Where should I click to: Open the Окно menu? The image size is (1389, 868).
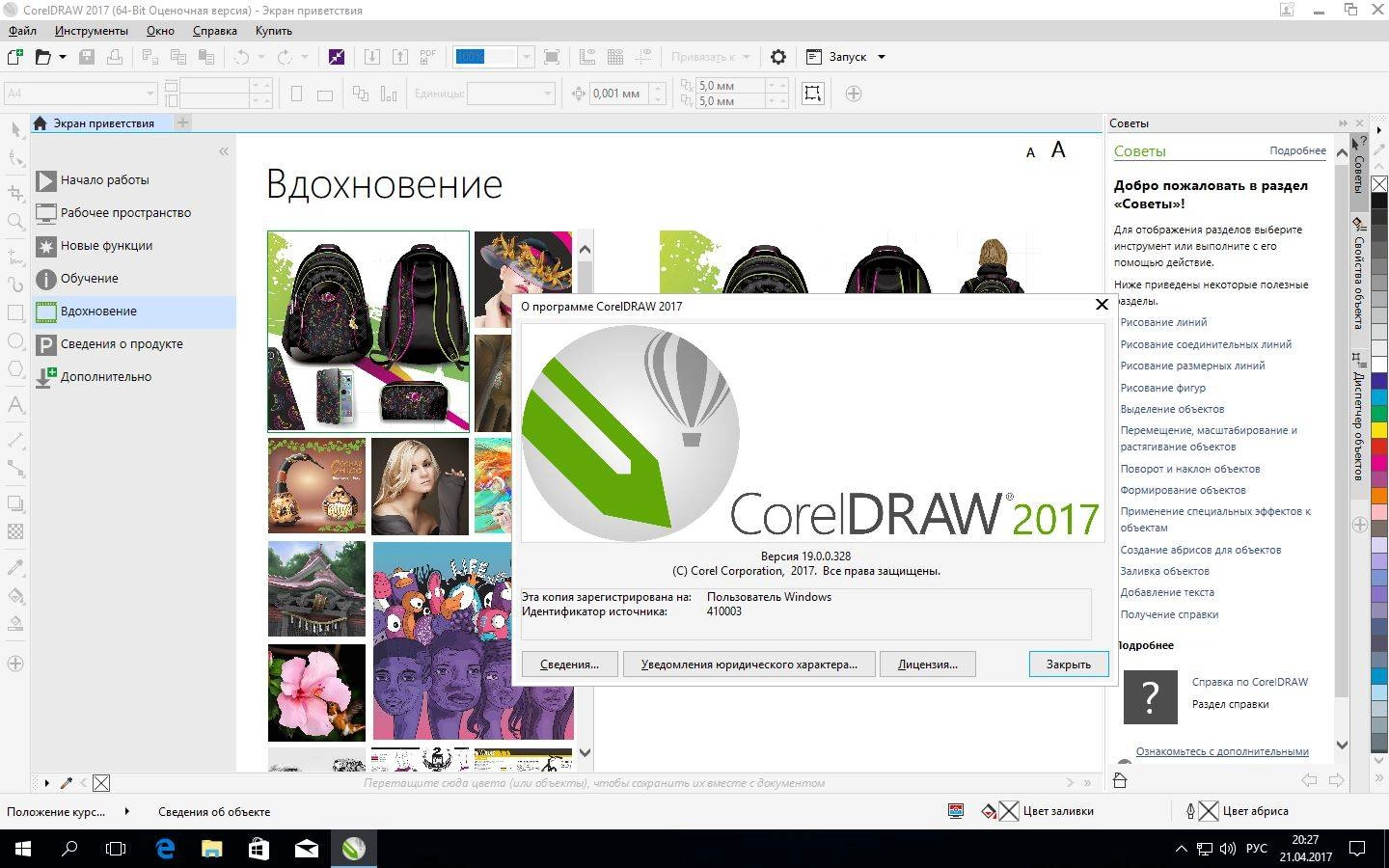[160, 31]
